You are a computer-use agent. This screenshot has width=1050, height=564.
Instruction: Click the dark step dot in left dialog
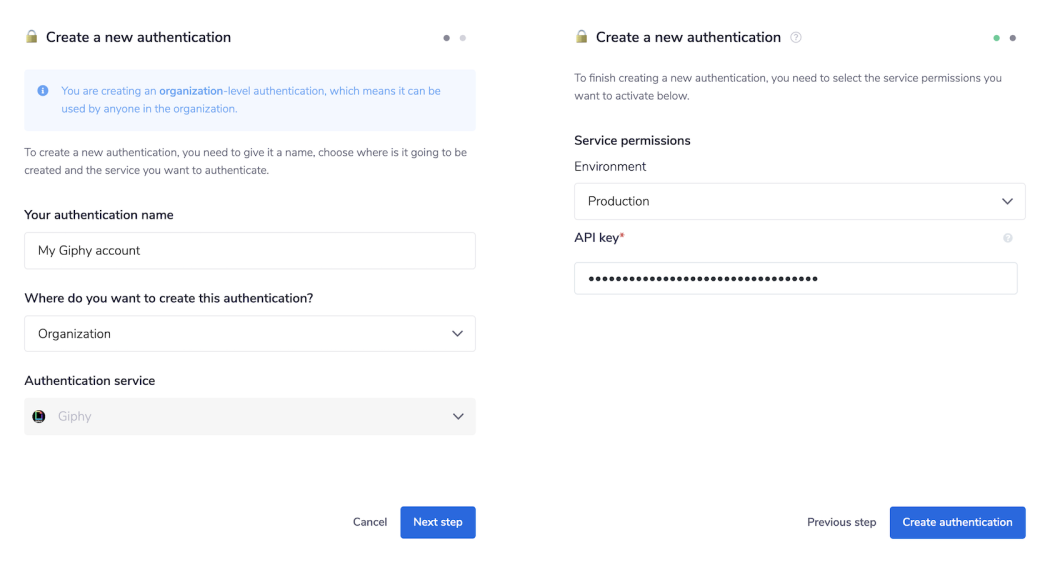click(446, 38)
